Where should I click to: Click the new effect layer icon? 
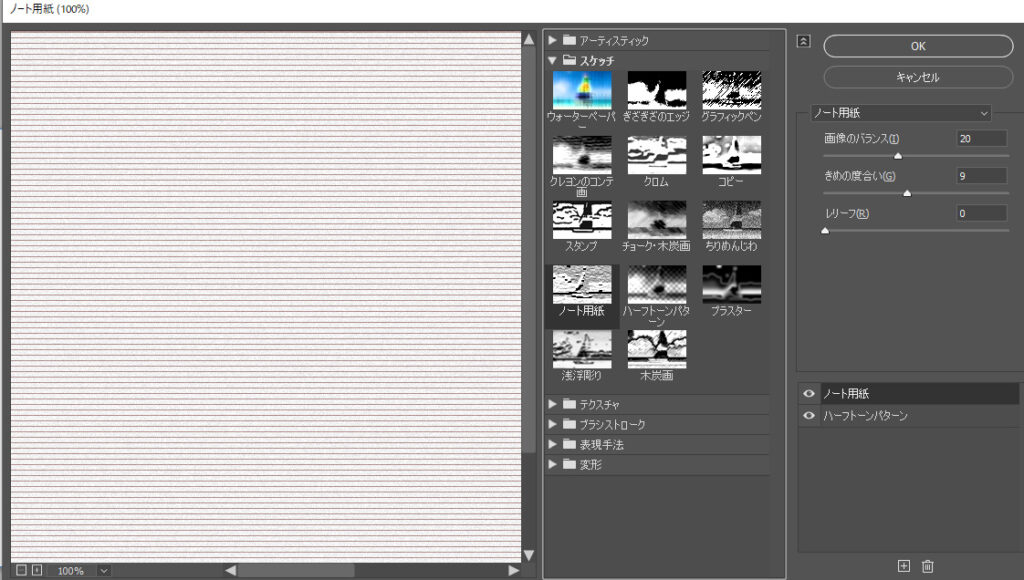click(904, 566)
